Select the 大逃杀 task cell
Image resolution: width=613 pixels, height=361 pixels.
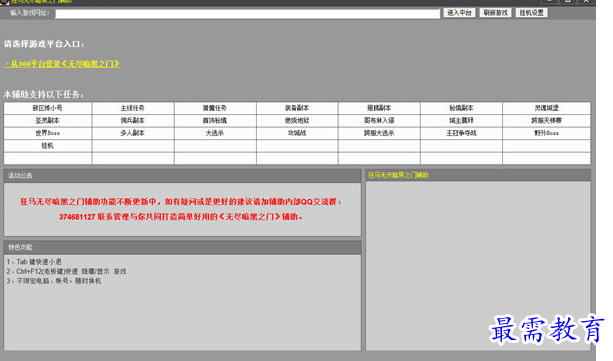(x=215, y=133)
